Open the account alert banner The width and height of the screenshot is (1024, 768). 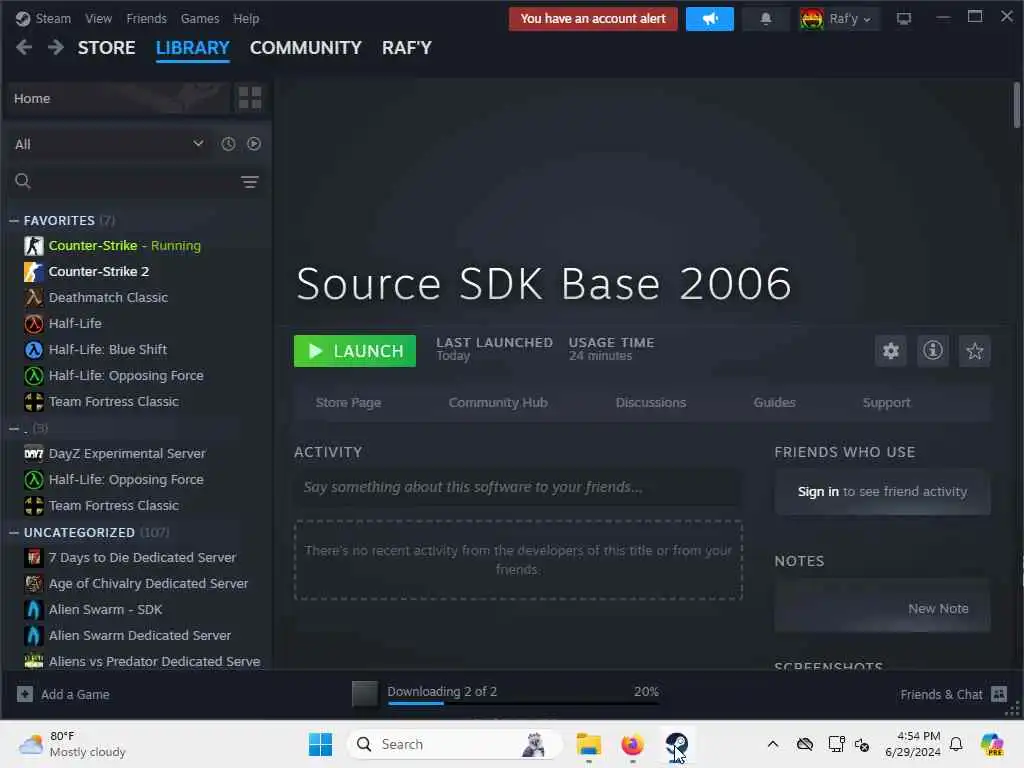click(x=593, y=19)
